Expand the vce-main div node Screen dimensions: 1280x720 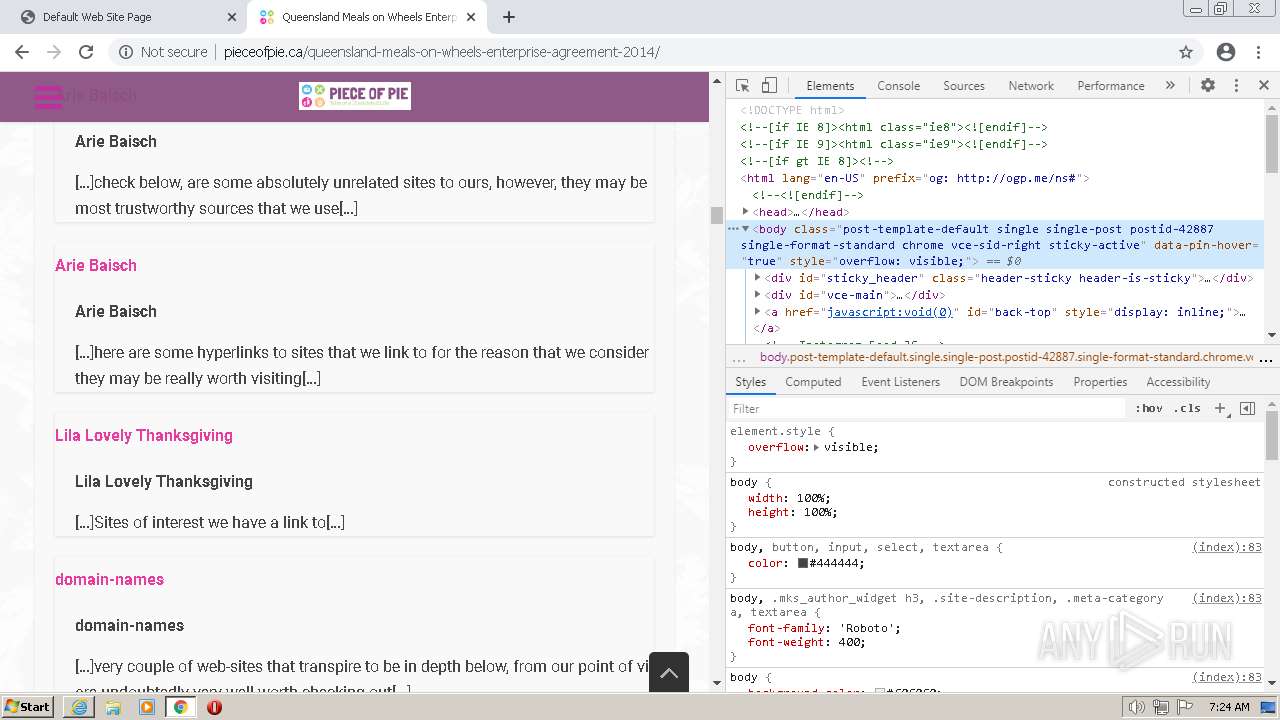pos(758,295)
